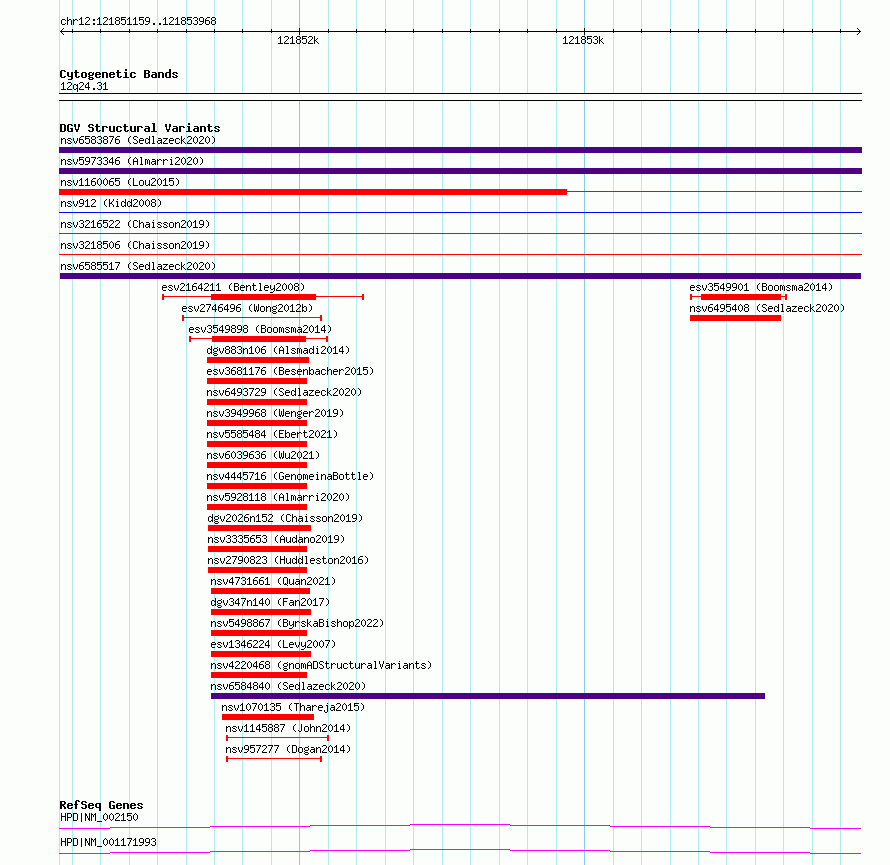890x865 pixels.
Task: Open nsv4220468 (gnomADStructuralVariants) label
Action: click(321, 665)
